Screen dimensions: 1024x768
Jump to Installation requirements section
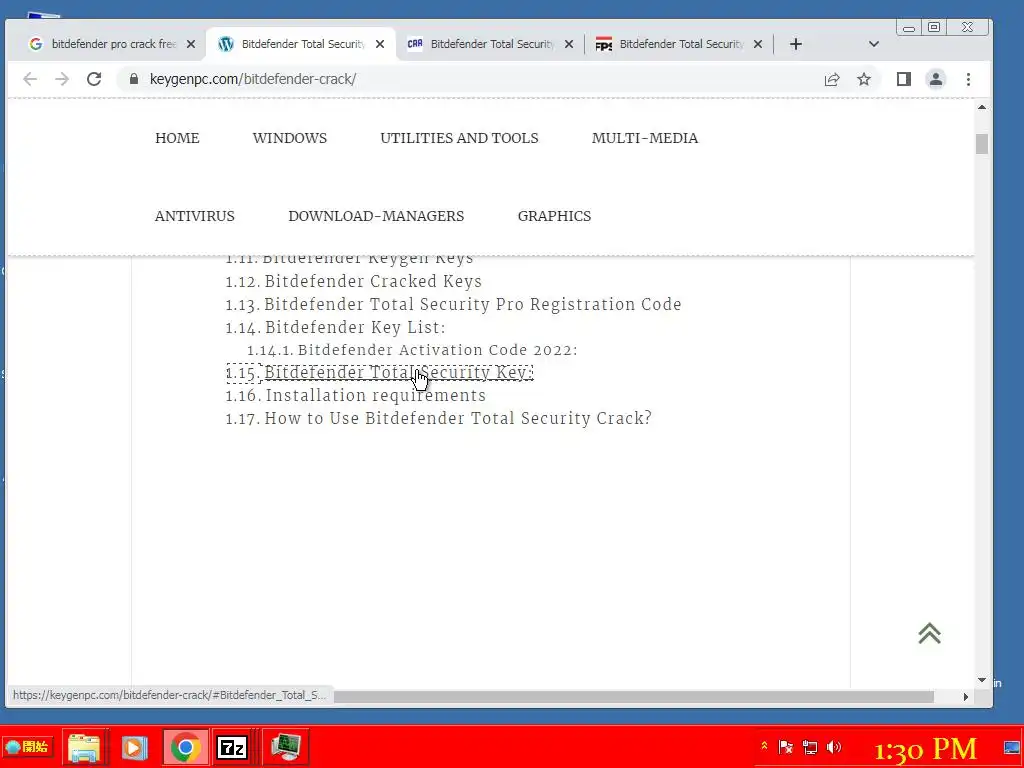pos(376,396)
